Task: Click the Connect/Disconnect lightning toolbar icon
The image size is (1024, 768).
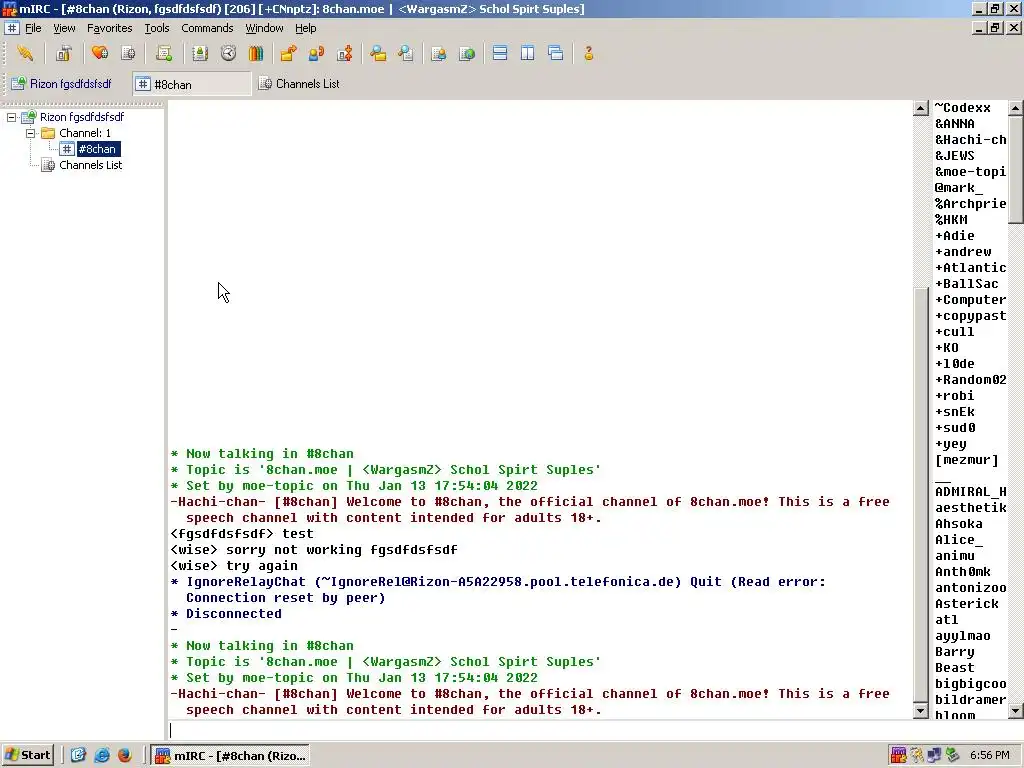Action: [25, 54]
